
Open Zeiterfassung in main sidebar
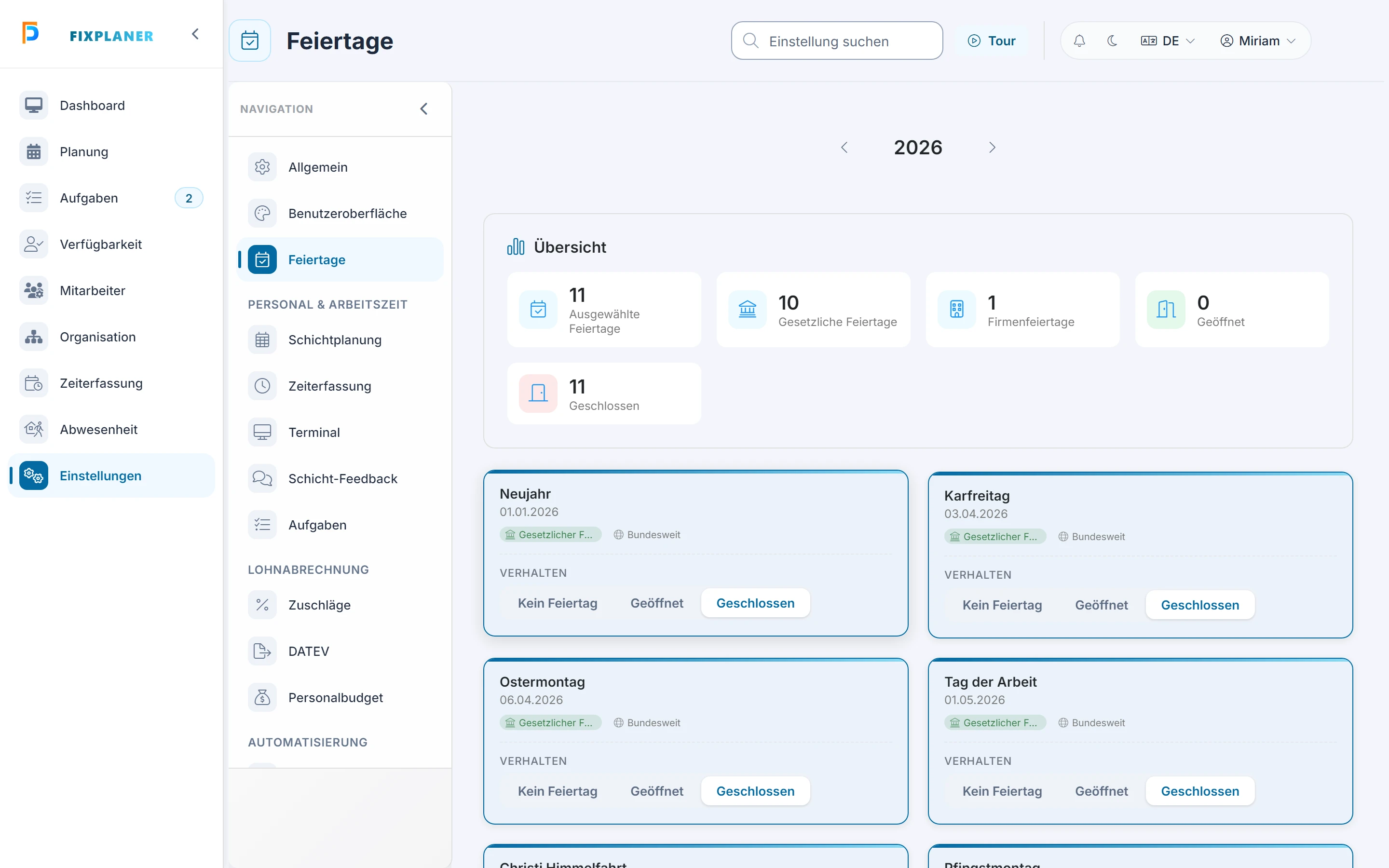[111, 383]
